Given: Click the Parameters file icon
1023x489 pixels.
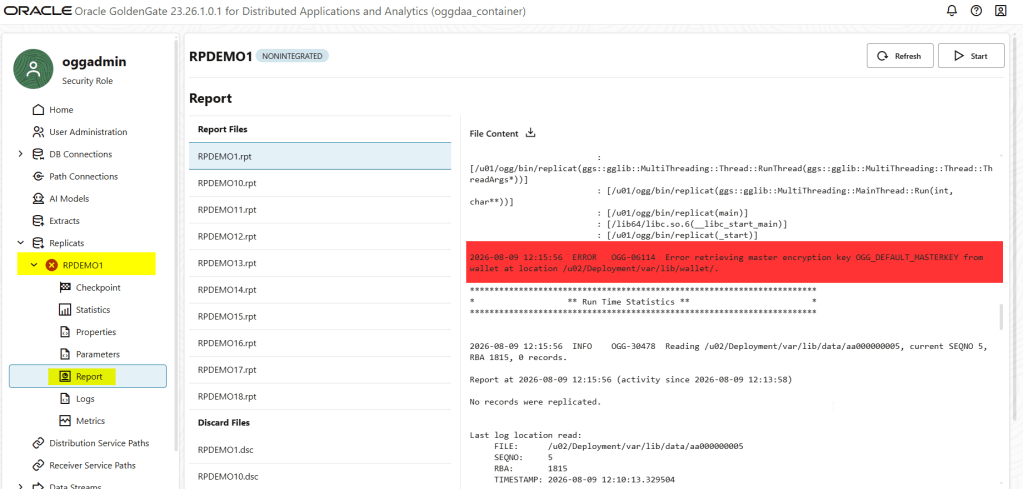Looking at the screenshot, I should pos(65,354).
